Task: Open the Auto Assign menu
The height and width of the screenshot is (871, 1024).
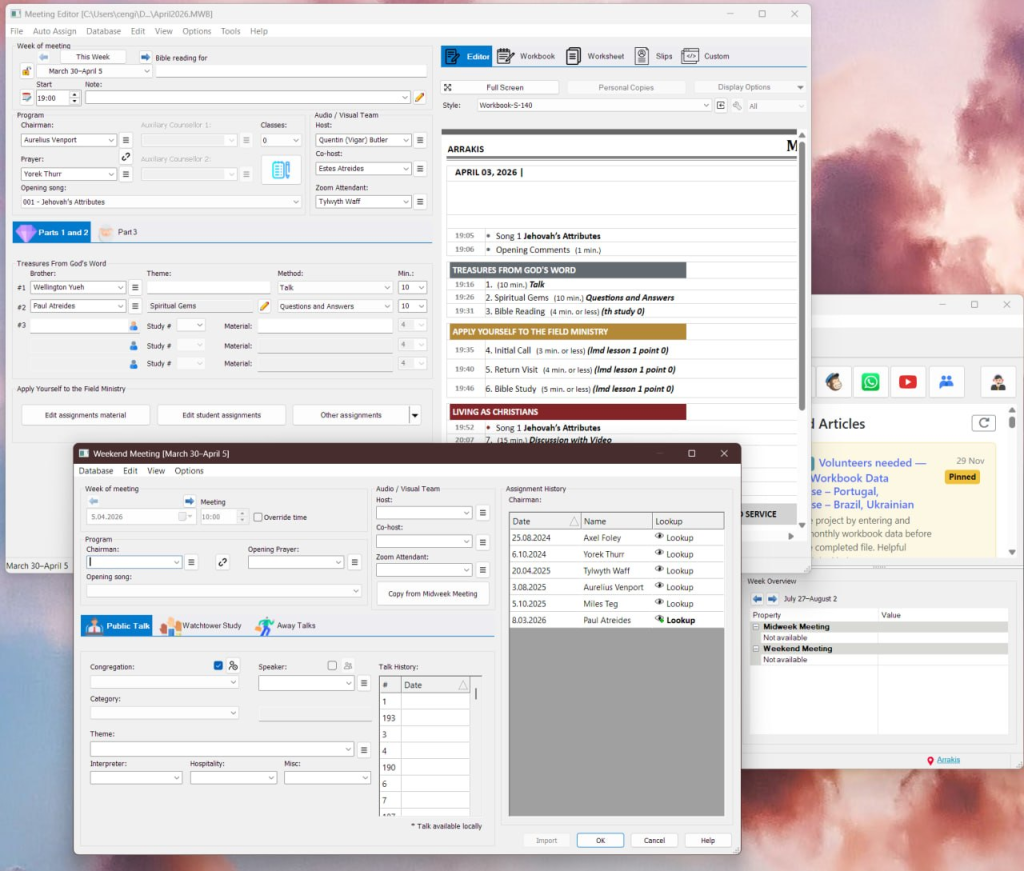Action: click(x=54, y=31)
